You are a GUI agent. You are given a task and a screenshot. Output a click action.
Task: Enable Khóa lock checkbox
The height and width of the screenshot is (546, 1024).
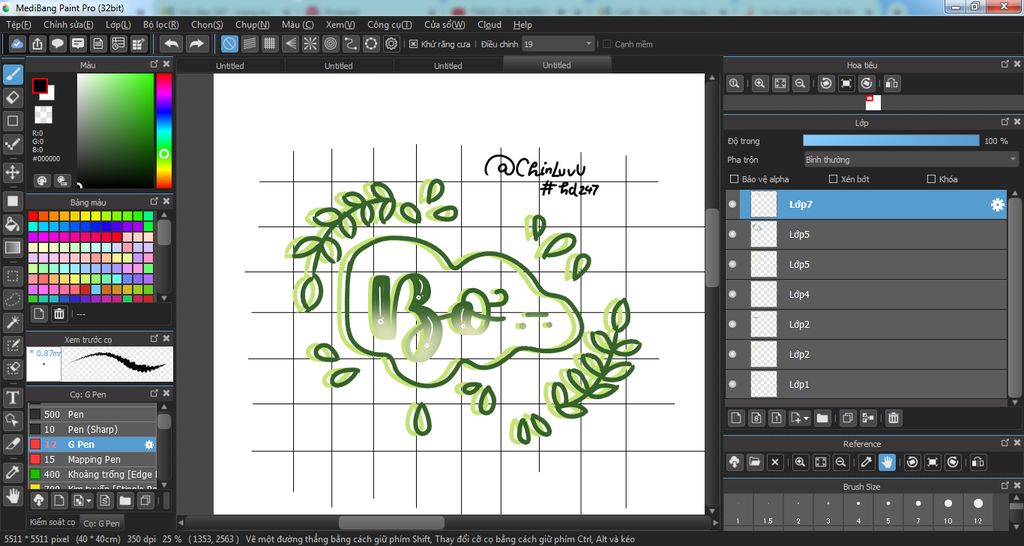coord(931,179)
